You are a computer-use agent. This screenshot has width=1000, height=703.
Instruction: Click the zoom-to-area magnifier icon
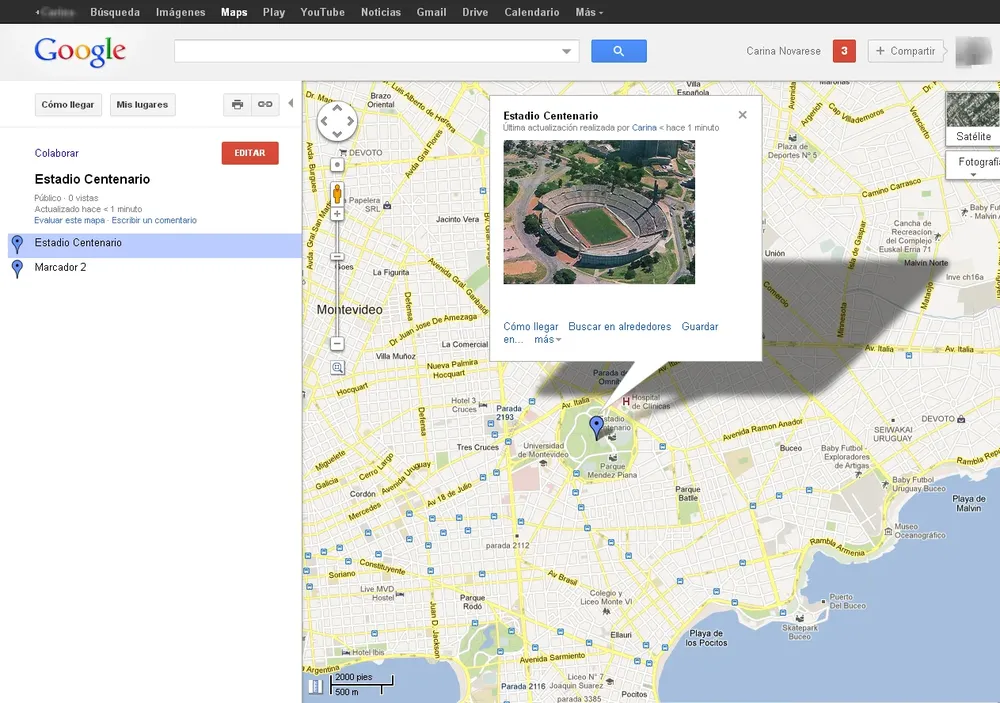point(337,367)
